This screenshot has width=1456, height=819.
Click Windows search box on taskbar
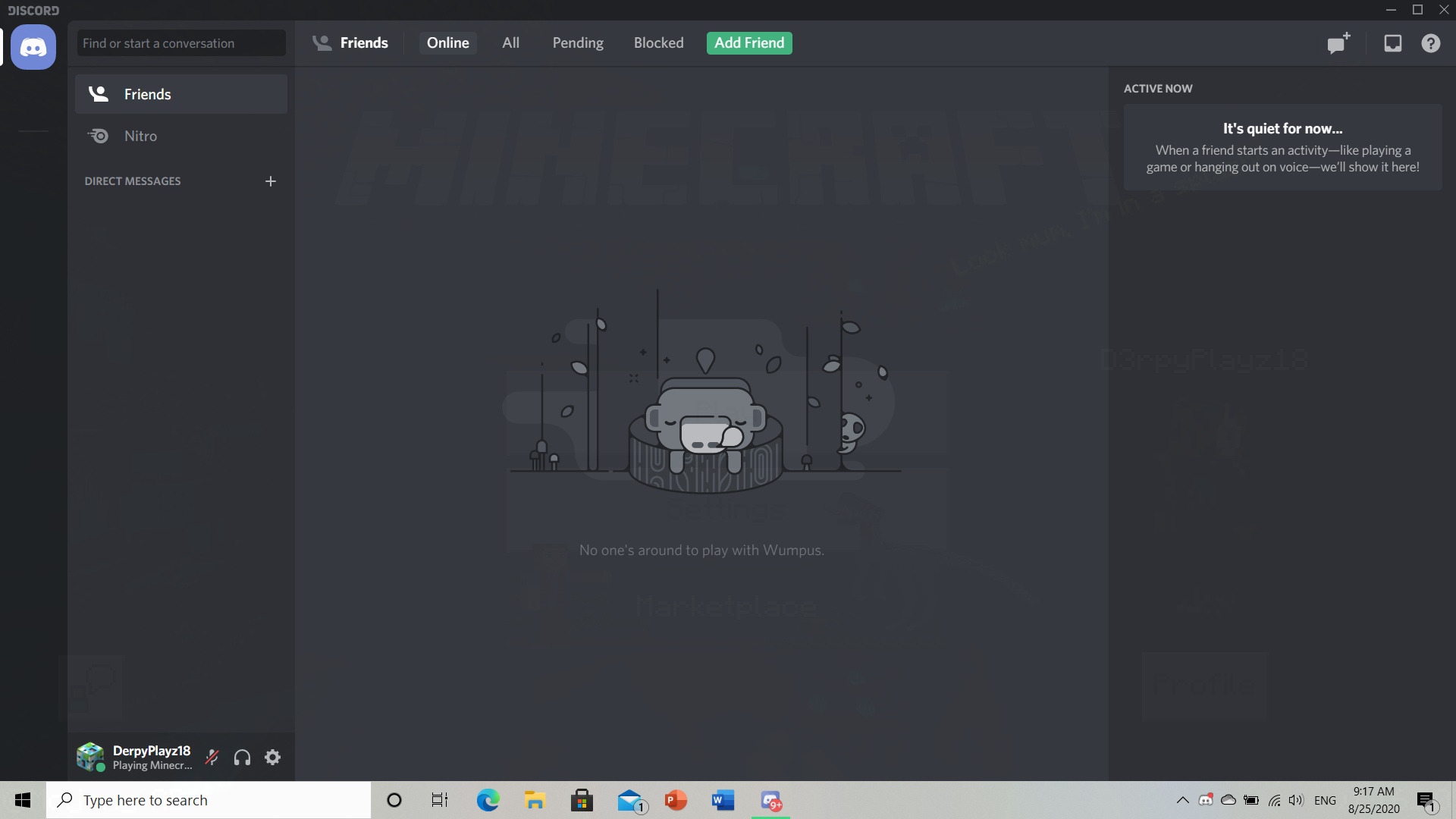[x=209, y=800]
